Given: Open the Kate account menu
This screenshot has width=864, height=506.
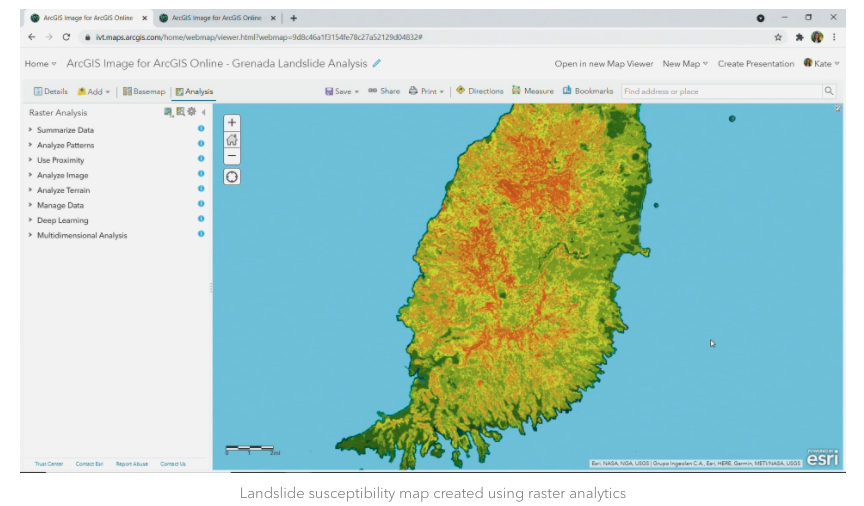Looking at the screenshot, I should [x=822, y=63].
